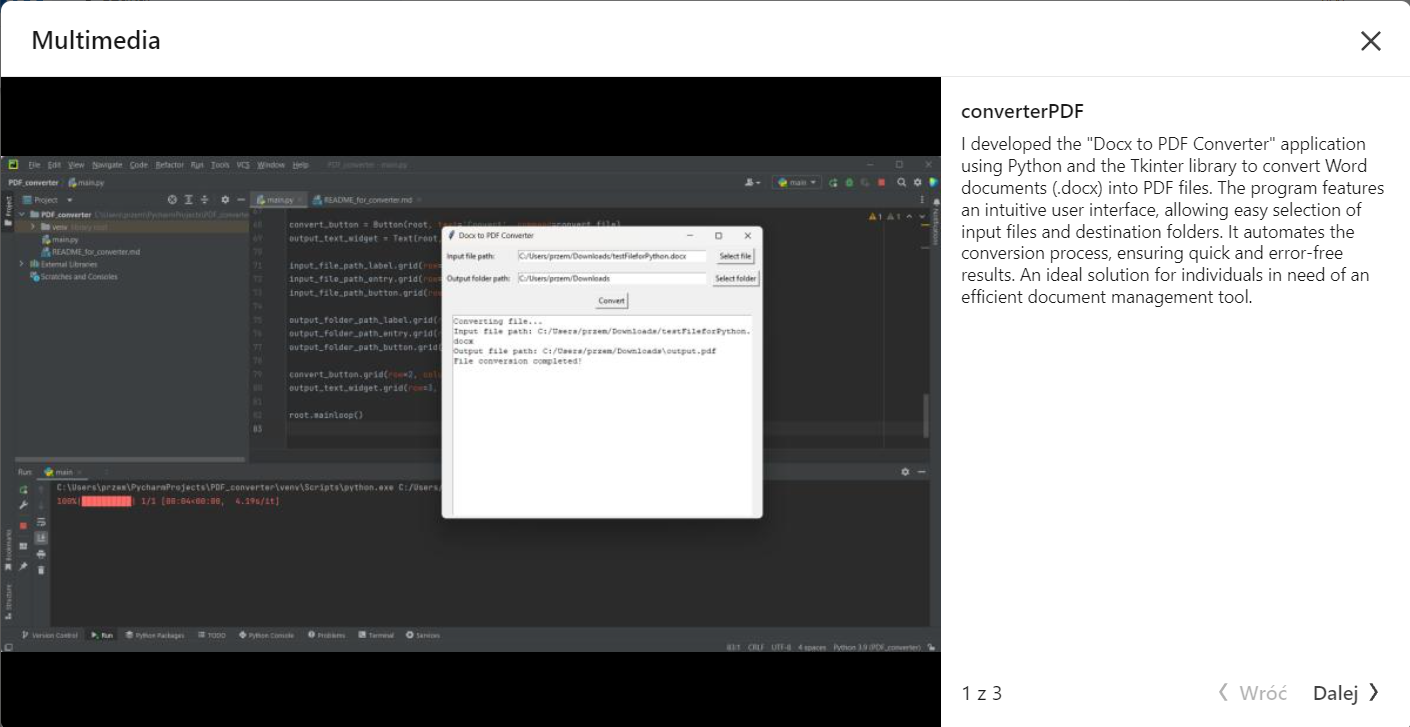This screenshot has height=727, width=1410.
Task: Expand External Libraries in project tree
Action: 22,264
